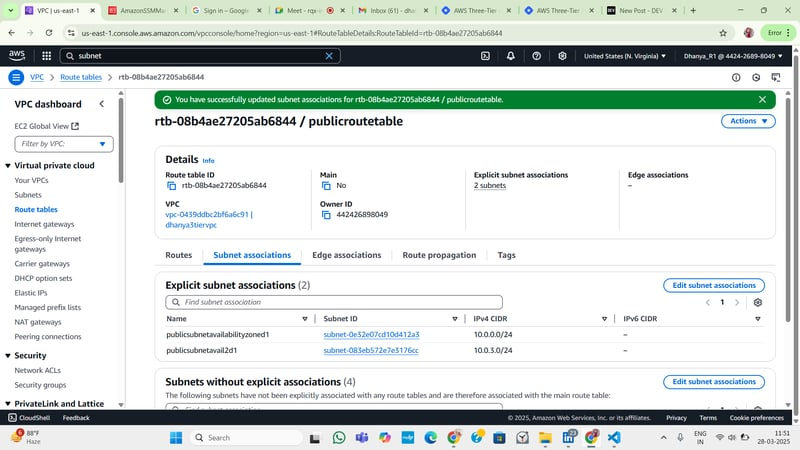
Task: Sort the table by Name column
Action: pyautogui.click(x=305, y=319)
